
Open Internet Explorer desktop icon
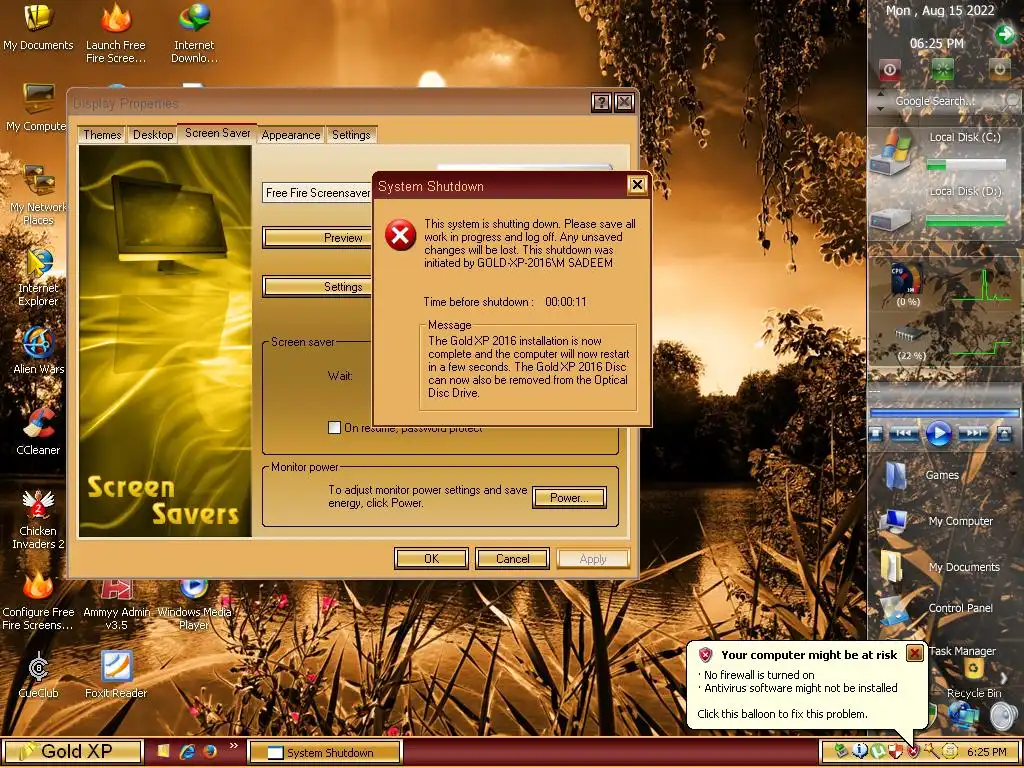pos(38,277)
